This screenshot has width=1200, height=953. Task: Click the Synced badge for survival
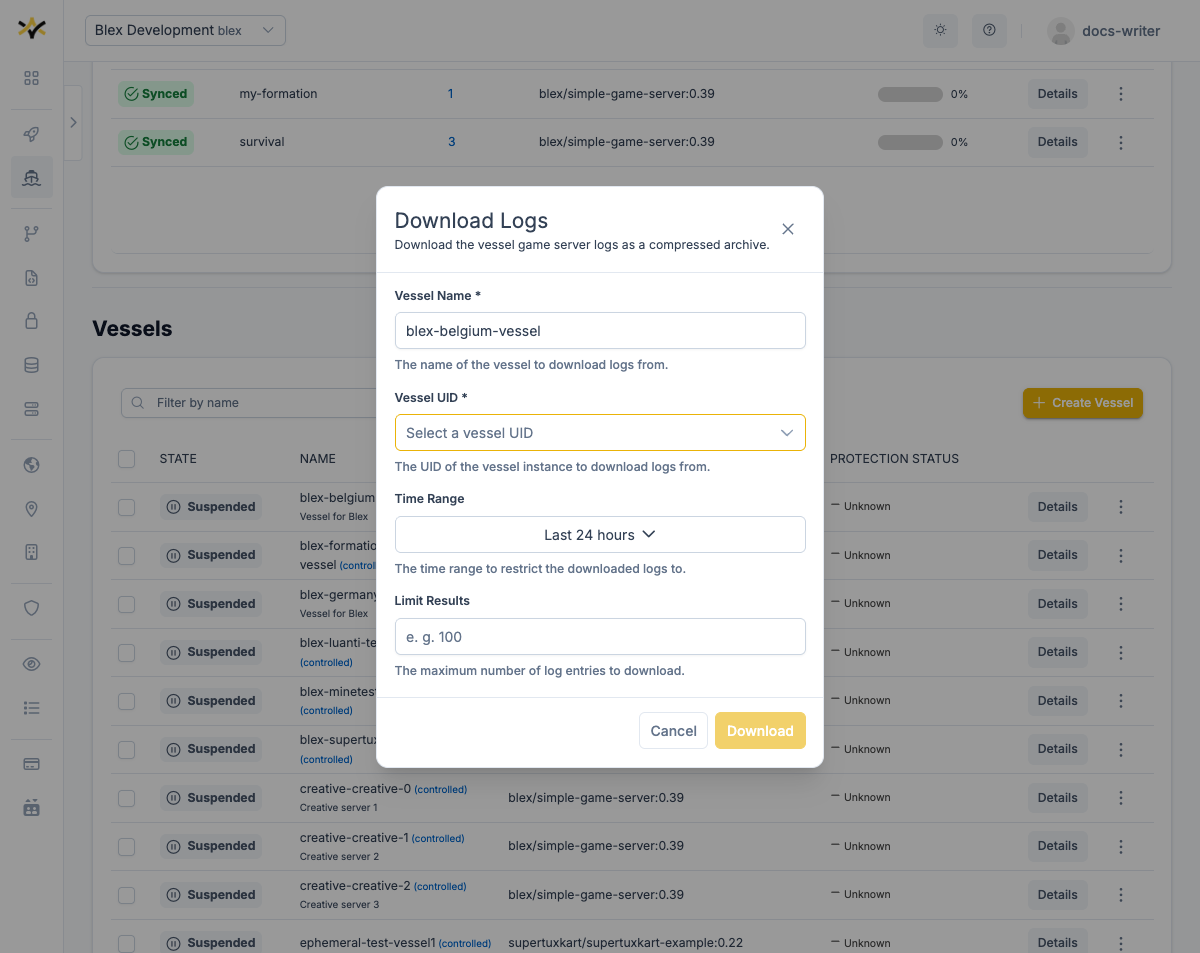(x=156, y=142)
